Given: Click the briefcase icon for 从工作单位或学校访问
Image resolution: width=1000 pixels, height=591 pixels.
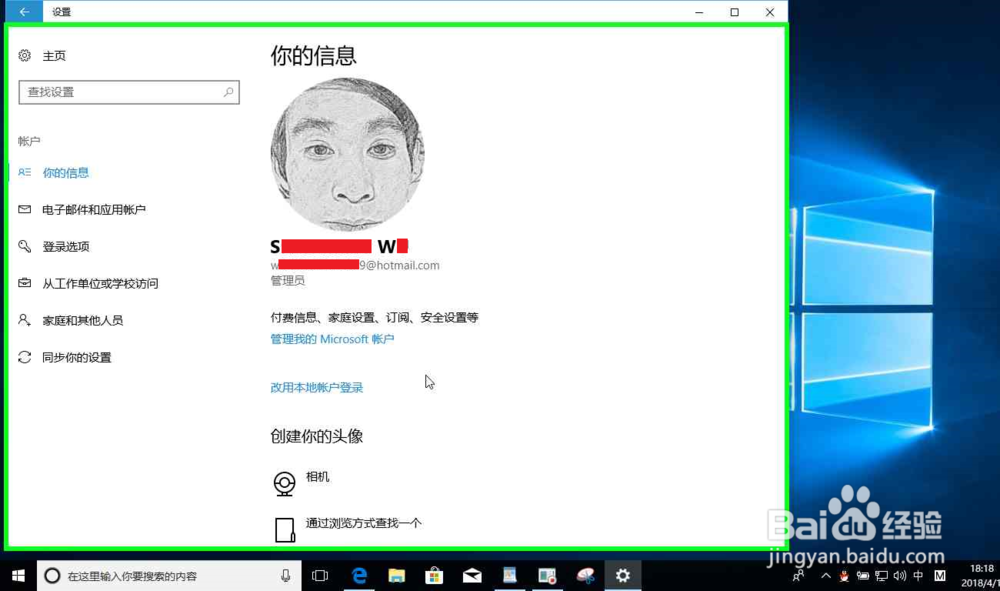Looking at the screenshot, I should click(x=24, y=283).
